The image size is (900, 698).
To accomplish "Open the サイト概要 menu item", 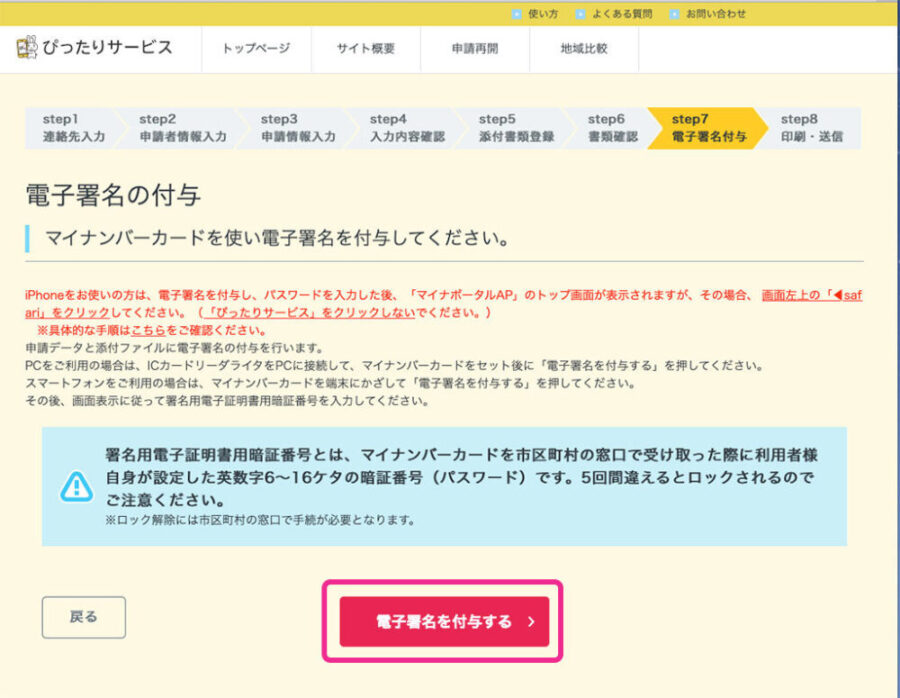I will [x=366, y=49].
